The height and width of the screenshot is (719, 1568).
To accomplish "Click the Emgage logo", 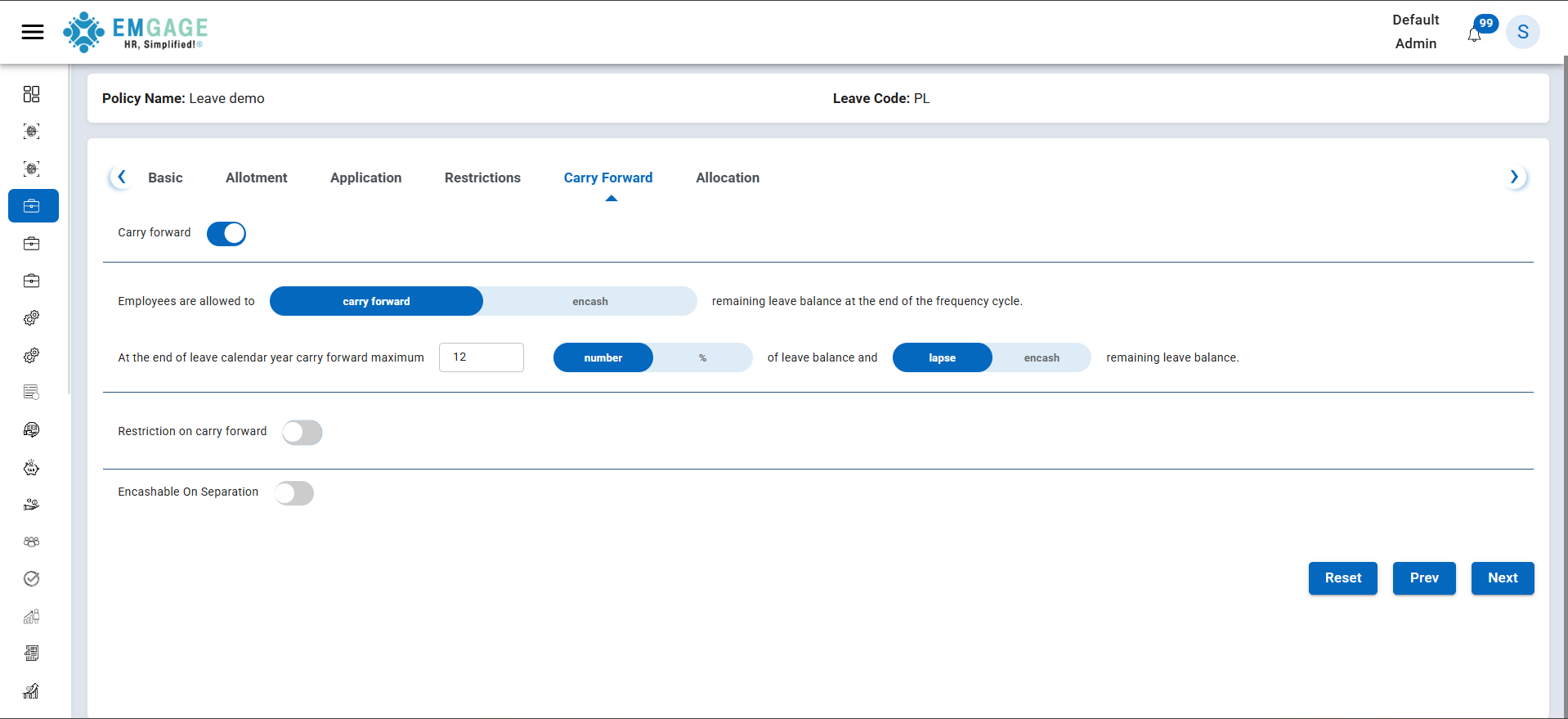I will click(x=136, y=32).
